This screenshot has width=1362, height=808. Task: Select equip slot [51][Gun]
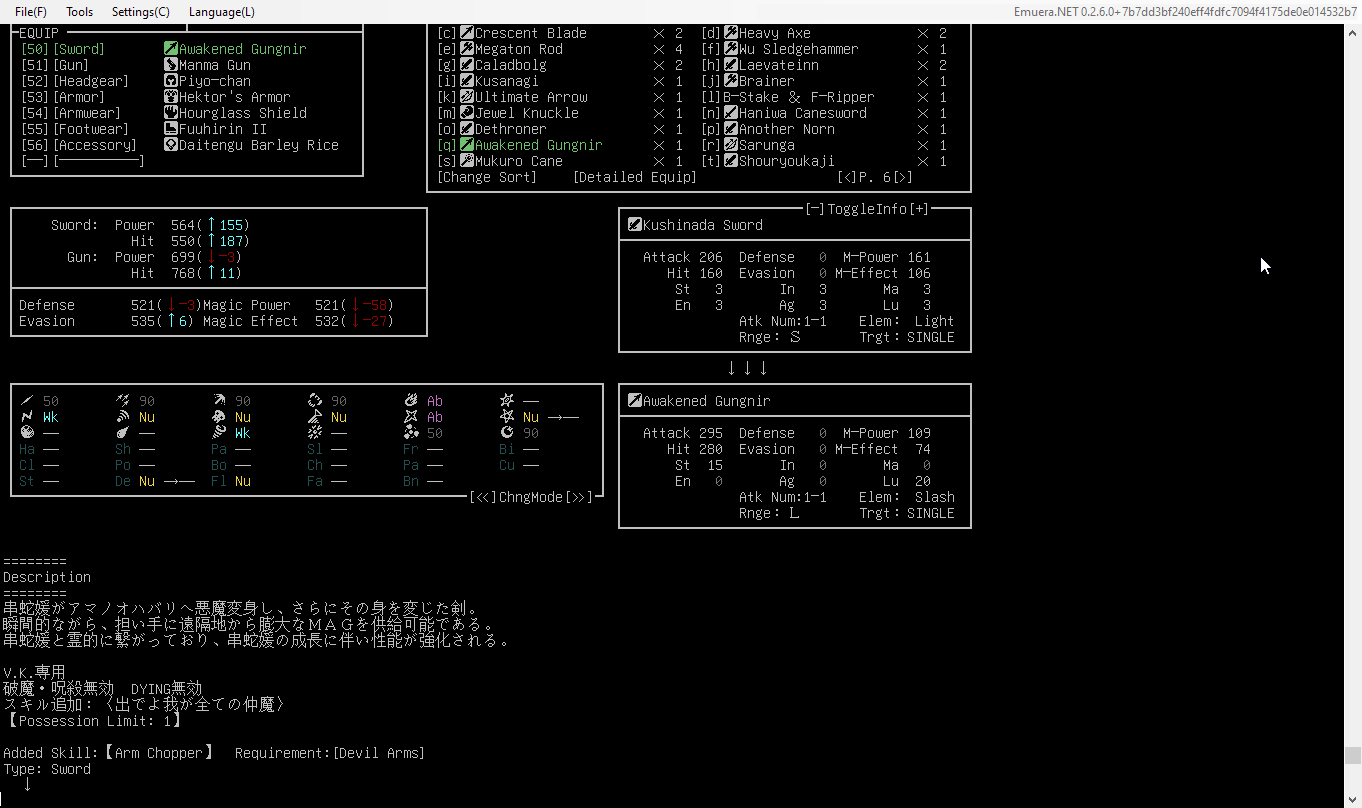54,65
